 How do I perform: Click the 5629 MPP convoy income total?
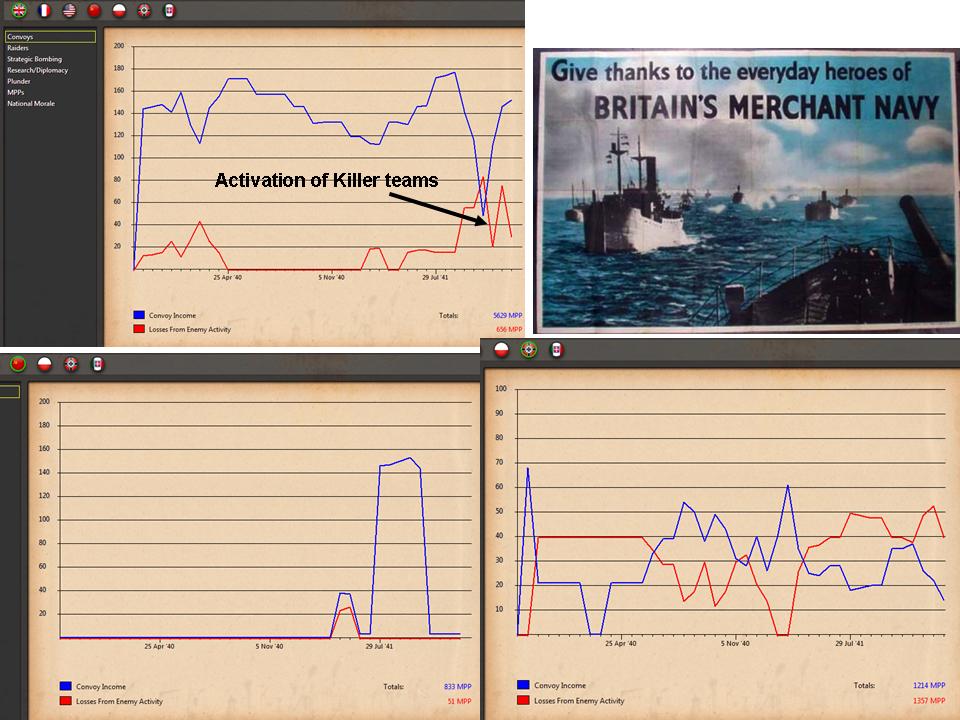pyautogui.click(x=508, y=315)
